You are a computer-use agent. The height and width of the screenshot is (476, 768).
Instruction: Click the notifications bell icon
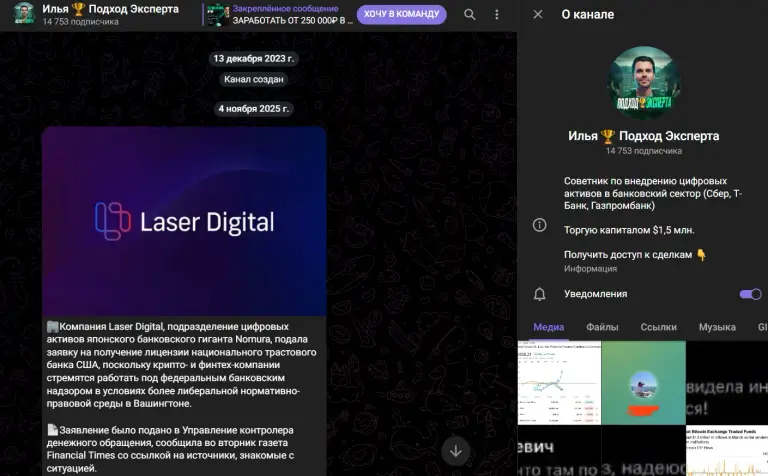[x=539, y=294]
